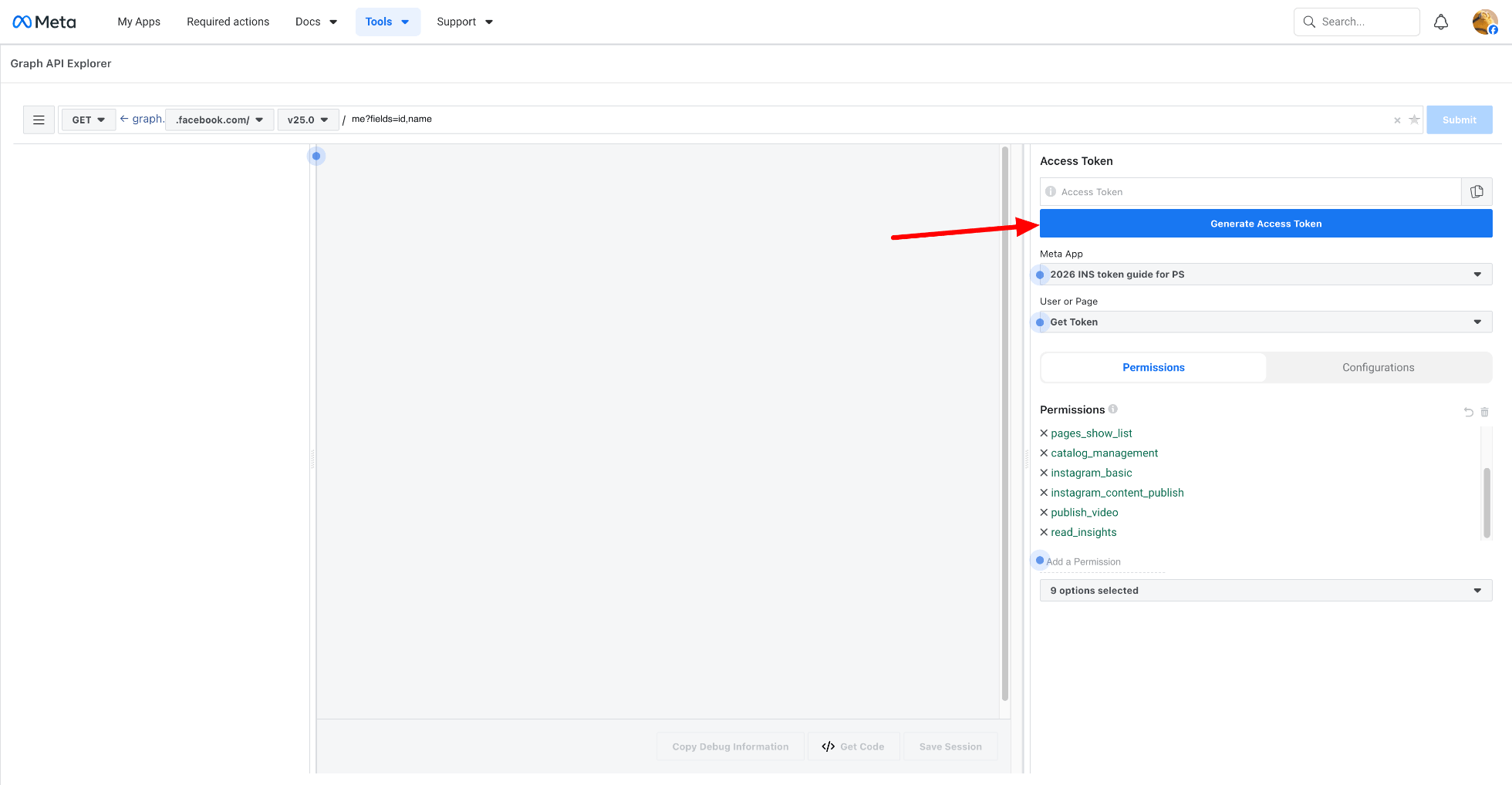This screenshot has width=1512, height=785.
Task: Open the GET method dropdown
Action: pyautogui.click(x=89, y=120)
